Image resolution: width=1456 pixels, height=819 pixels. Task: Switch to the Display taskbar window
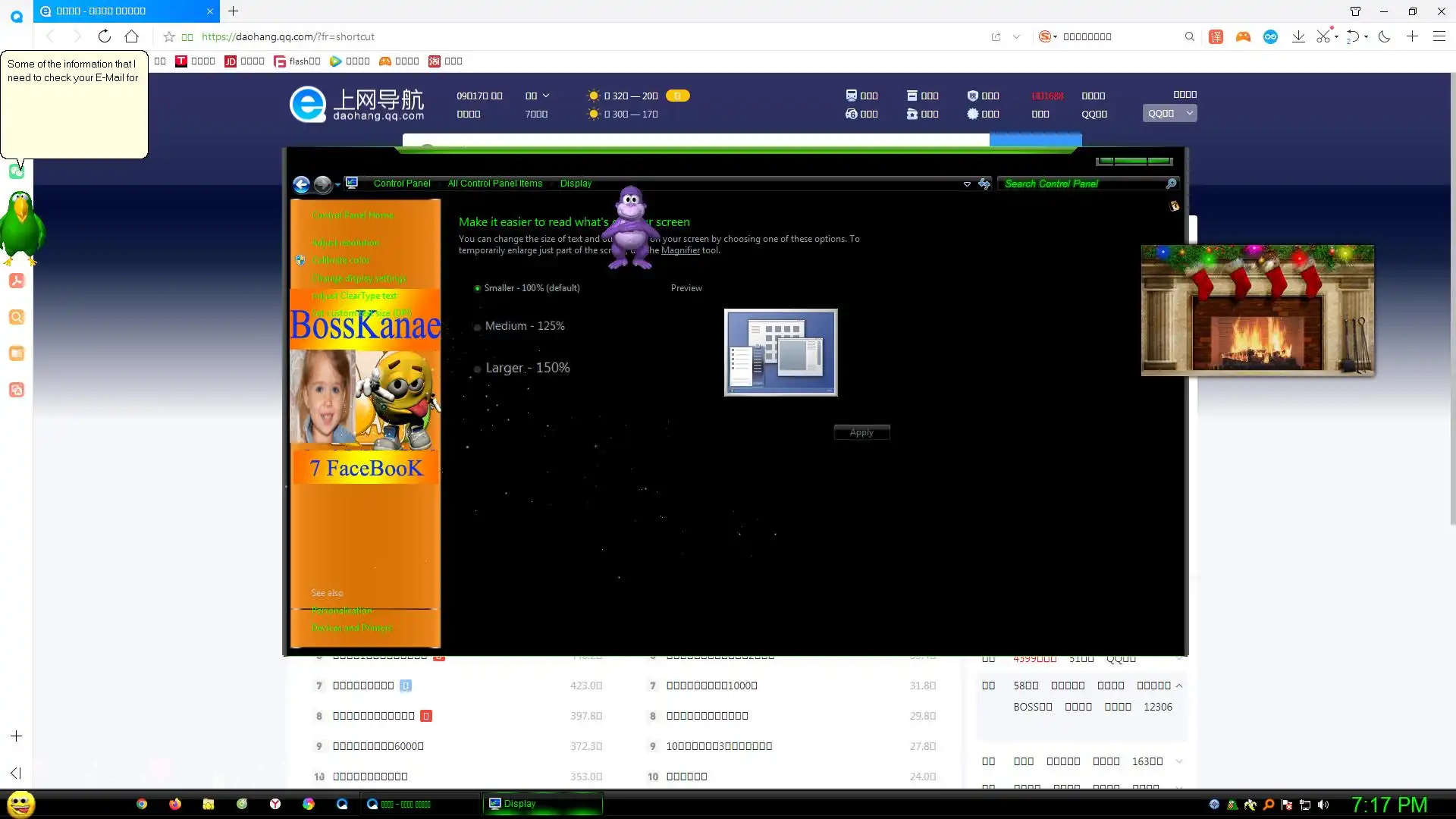click(542, 804)
